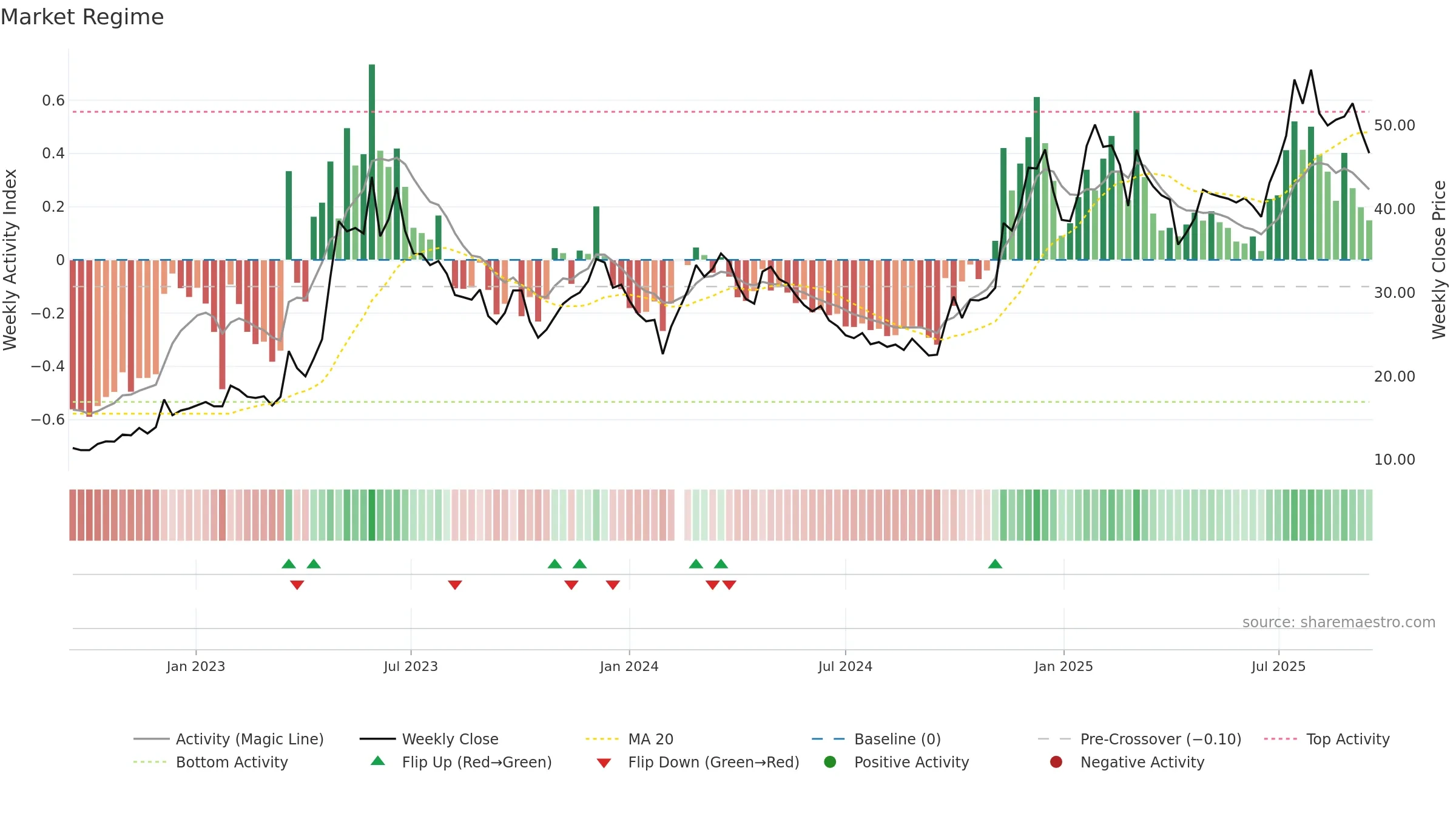Click the −0.6 activity axis tick
This screenshot has height=819, width=1456.
48,419
